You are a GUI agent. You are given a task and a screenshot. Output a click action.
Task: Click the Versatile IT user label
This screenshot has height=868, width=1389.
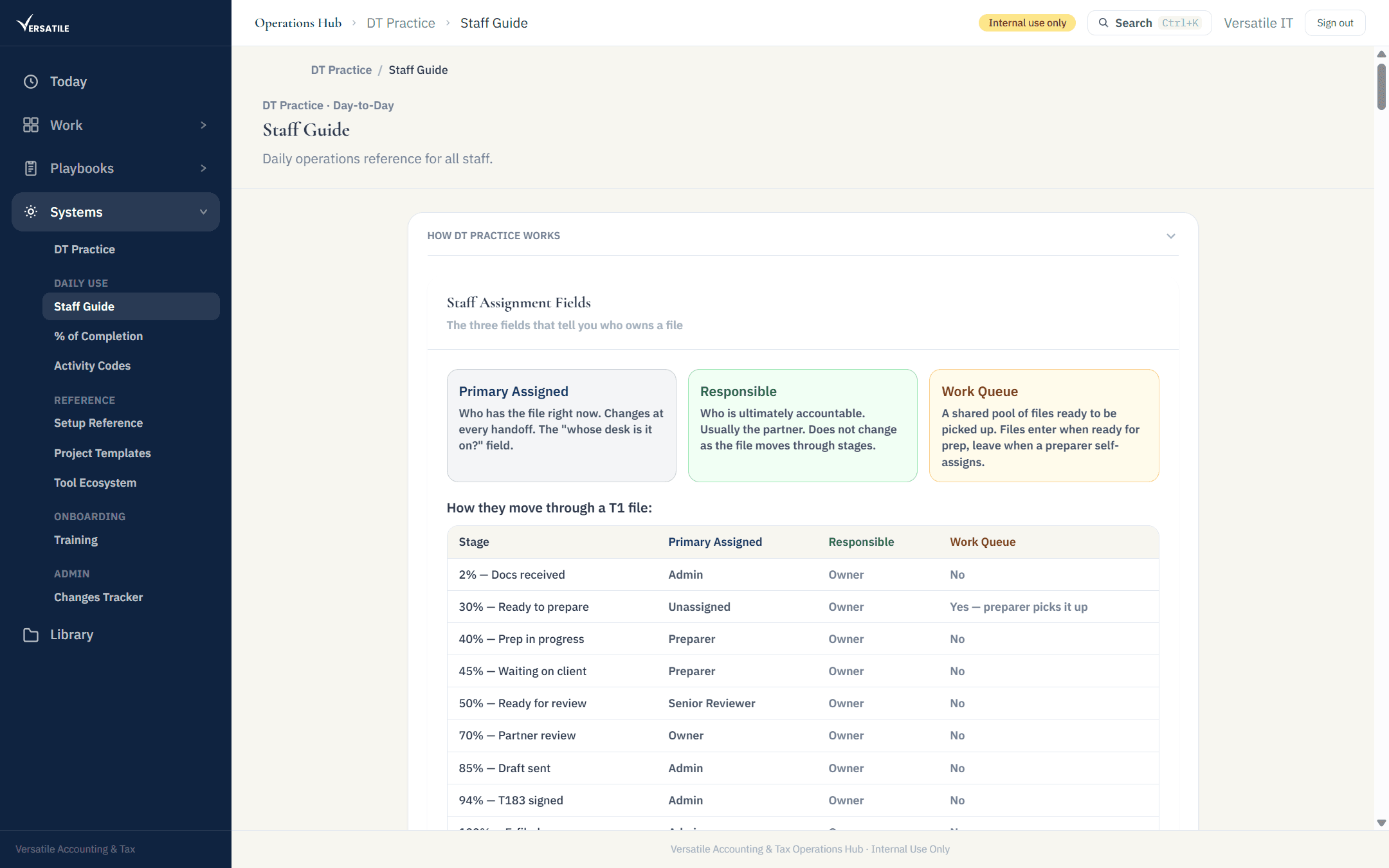(x=1258, y=23)
